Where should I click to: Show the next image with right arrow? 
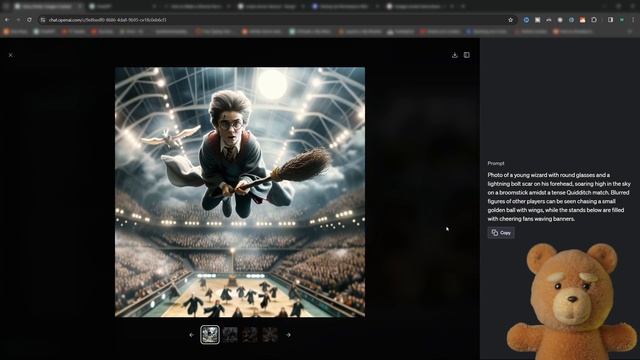(288, 335)
